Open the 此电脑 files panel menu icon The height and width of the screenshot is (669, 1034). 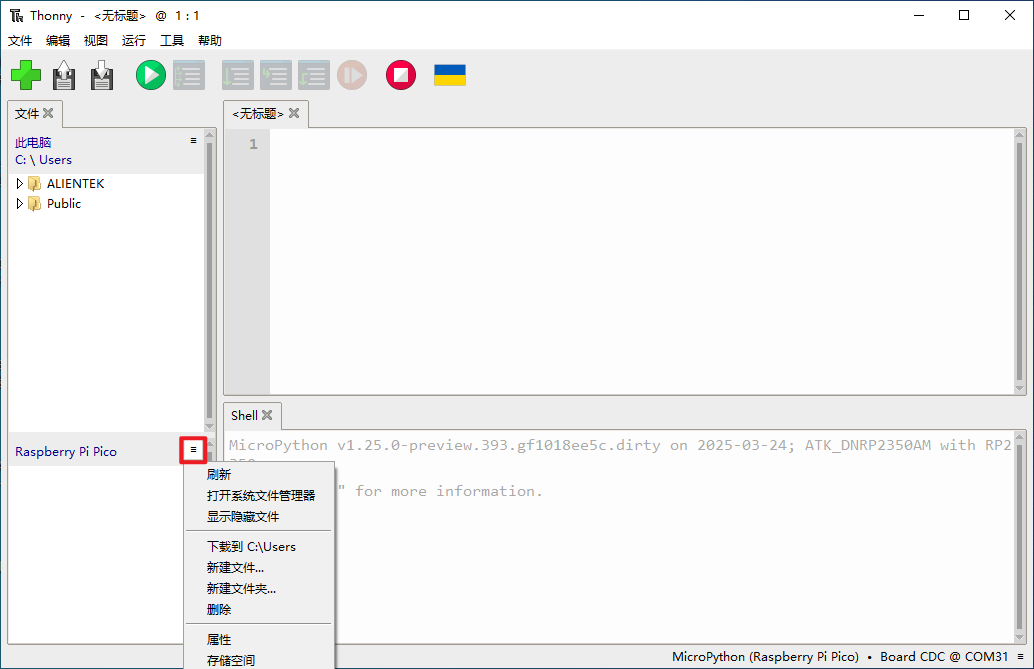coord(193,141)
